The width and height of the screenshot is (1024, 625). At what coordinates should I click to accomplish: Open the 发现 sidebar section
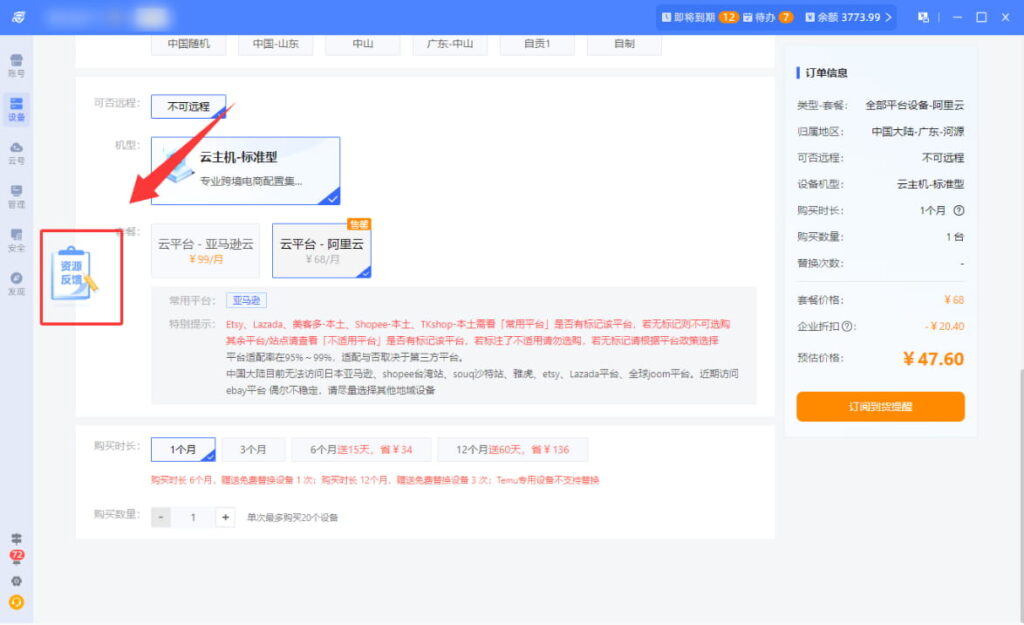(16, 283)
